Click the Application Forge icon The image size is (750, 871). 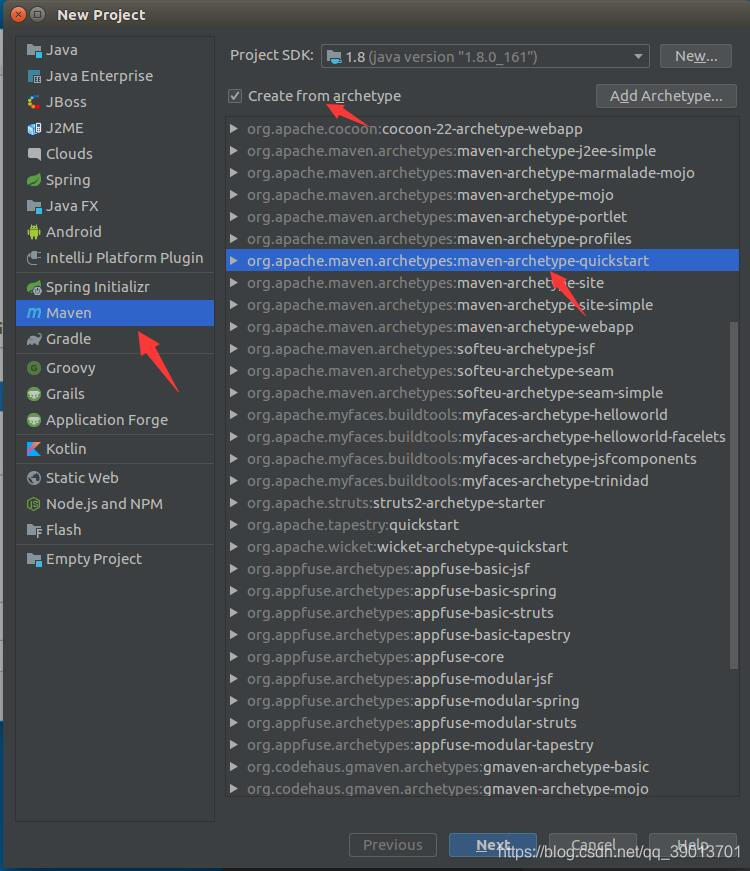point(34,420)
